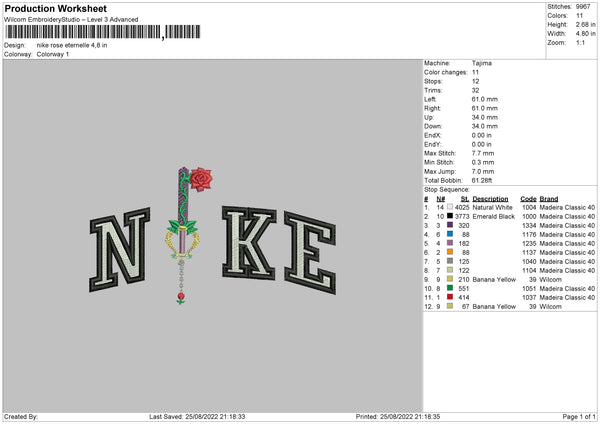Select the Min Stitch value 0.3 mm
The height and width of the screenshot is (424, 600).
point(483,162)
